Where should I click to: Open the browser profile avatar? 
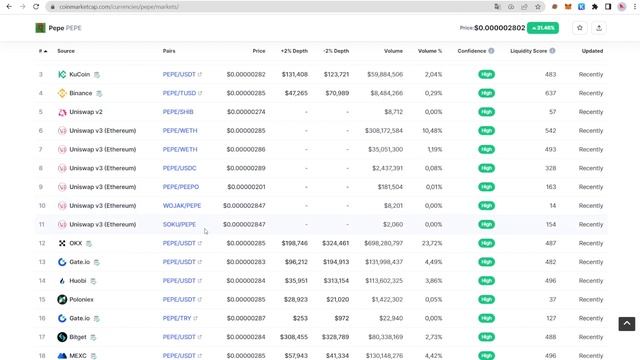pos(622,7)
